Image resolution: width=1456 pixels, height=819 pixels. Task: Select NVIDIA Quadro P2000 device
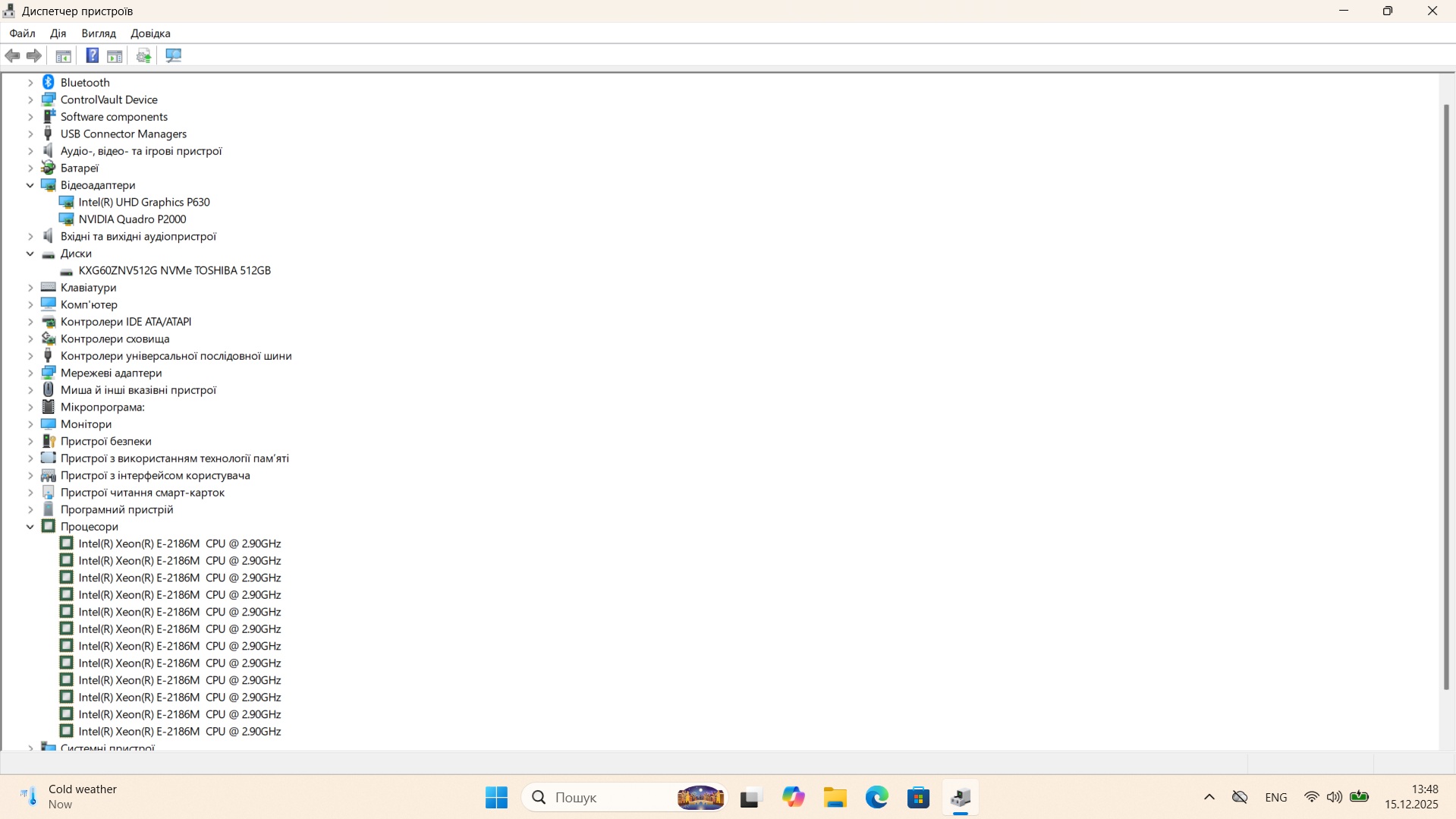[132, 219]
